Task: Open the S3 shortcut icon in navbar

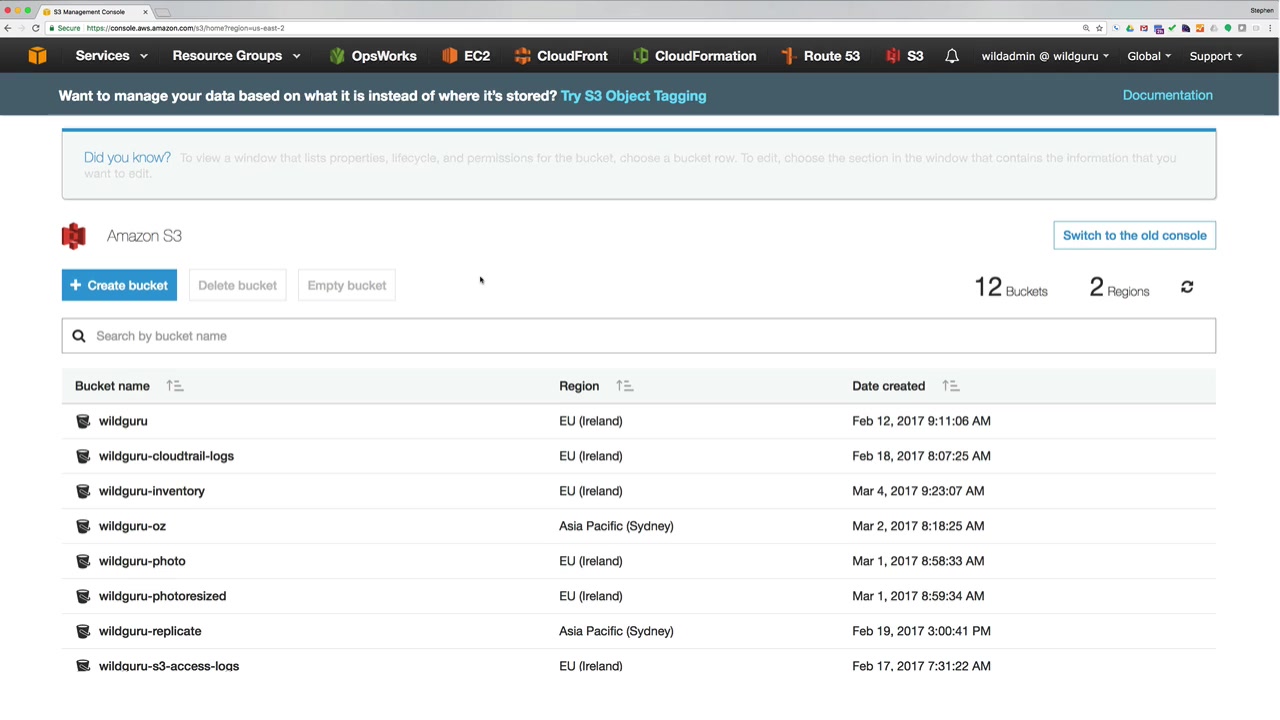Action: click(892, 56)
